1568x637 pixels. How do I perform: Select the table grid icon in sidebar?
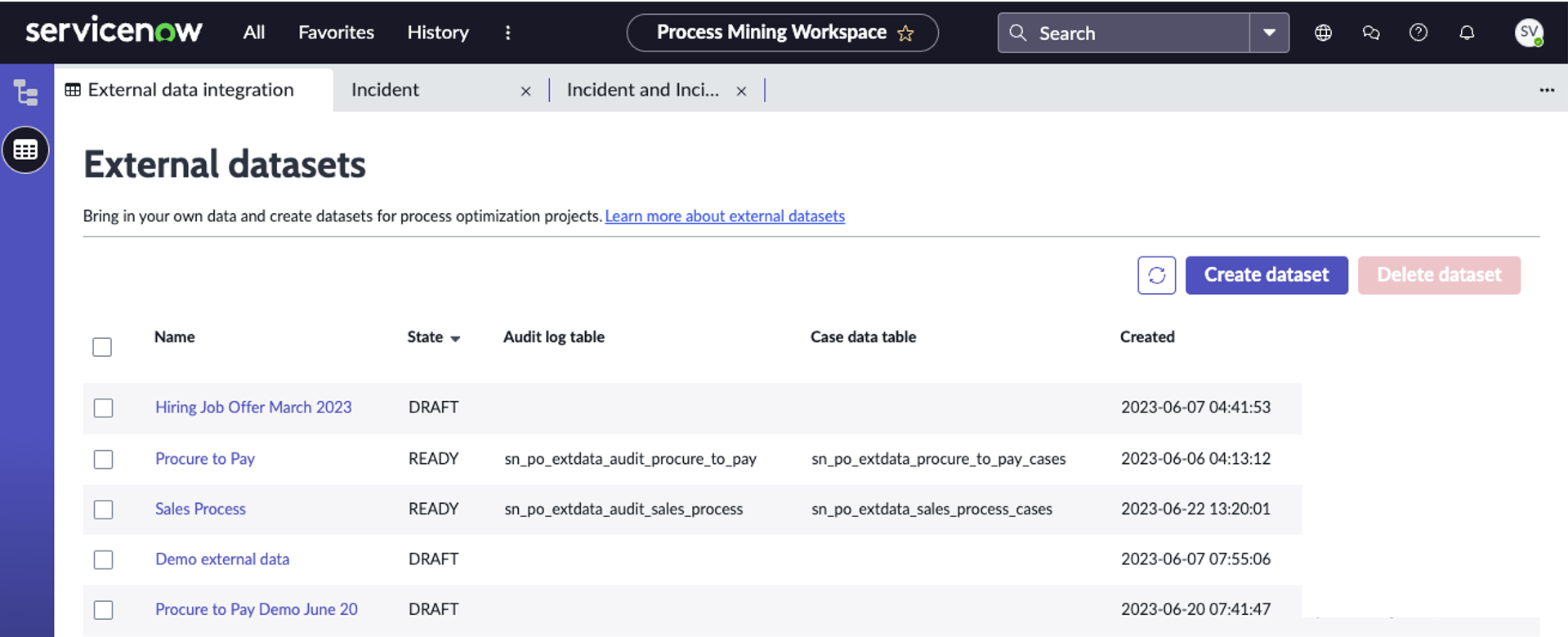(26, 150)
